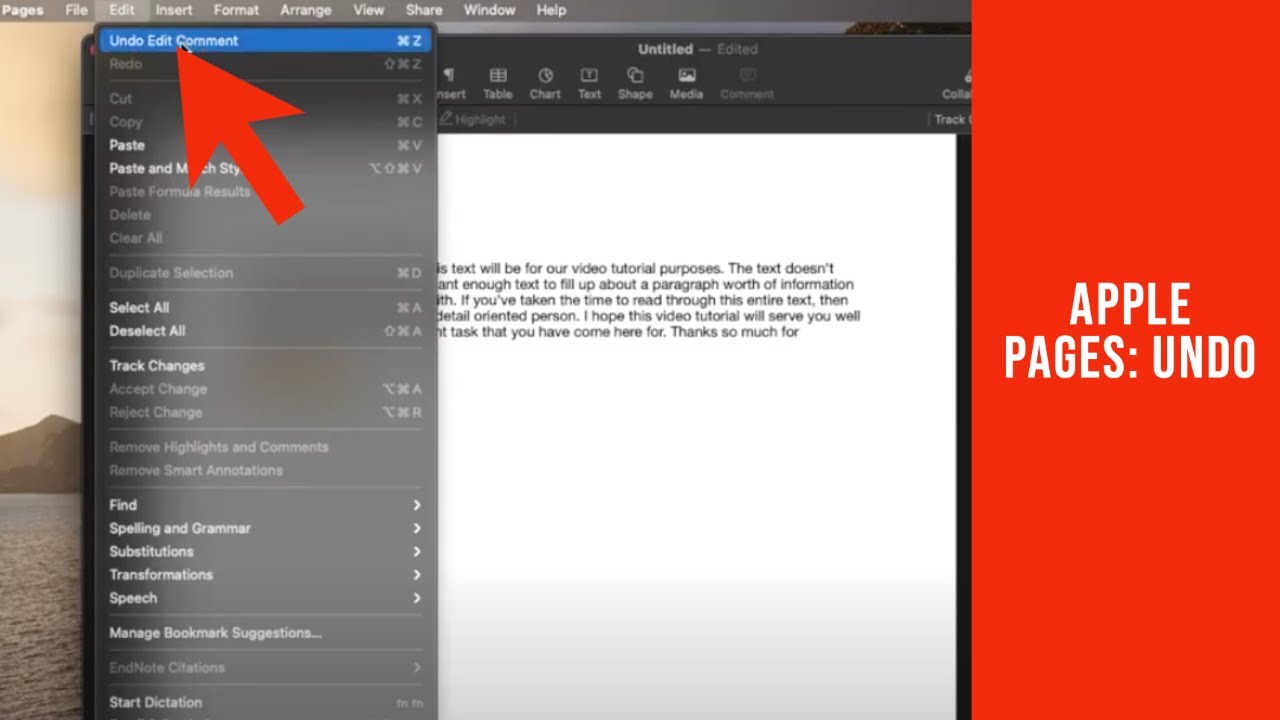Expand the Find submenu
Image resolution: width=1280 pixels, height=720 pixels.
pyautogui.click(x=265, y=505)
